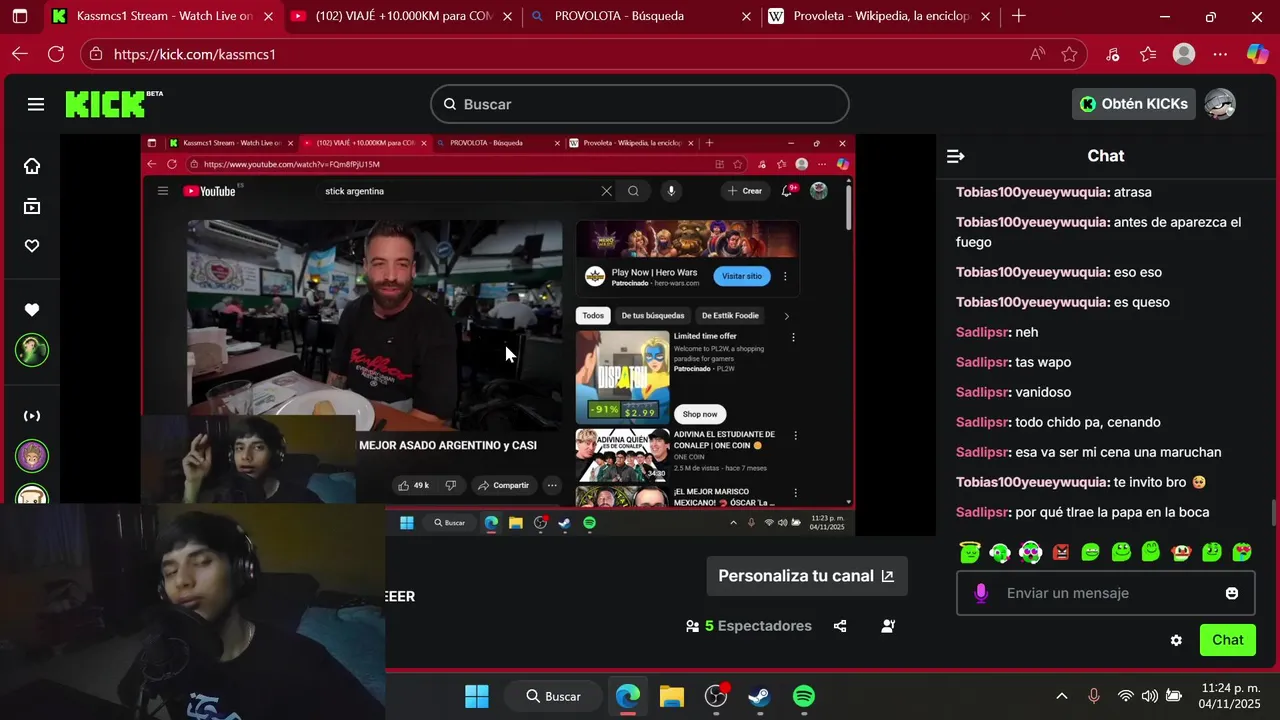Open the profile avatar at Kick's top right
This screenshot has width=1280, height=720.
[1220, 104]
